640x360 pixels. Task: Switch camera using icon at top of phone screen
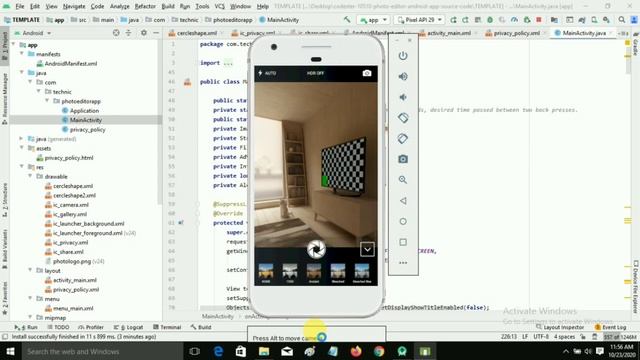(367, 73)
